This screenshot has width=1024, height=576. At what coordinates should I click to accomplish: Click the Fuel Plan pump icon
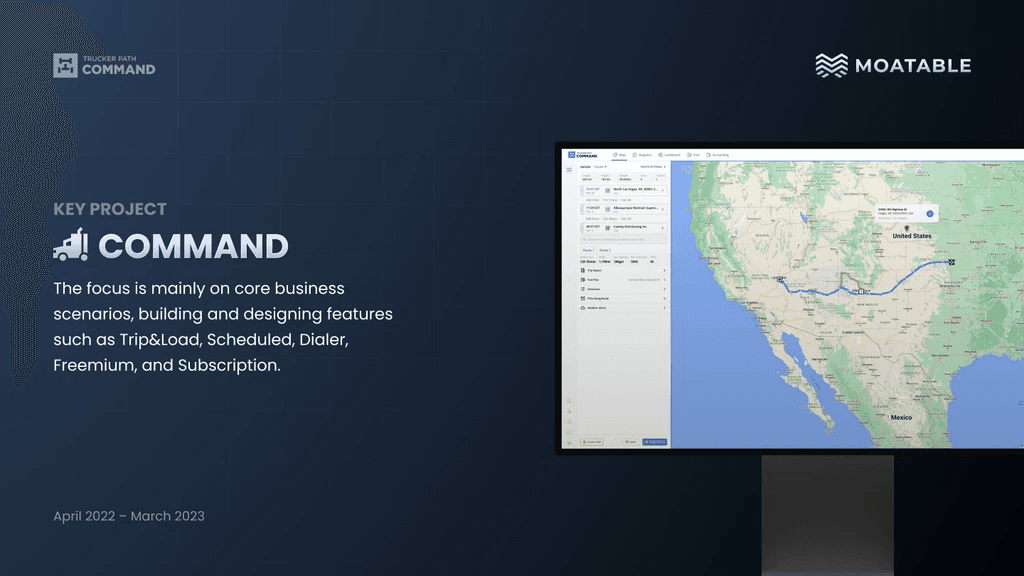click(583, 280)
